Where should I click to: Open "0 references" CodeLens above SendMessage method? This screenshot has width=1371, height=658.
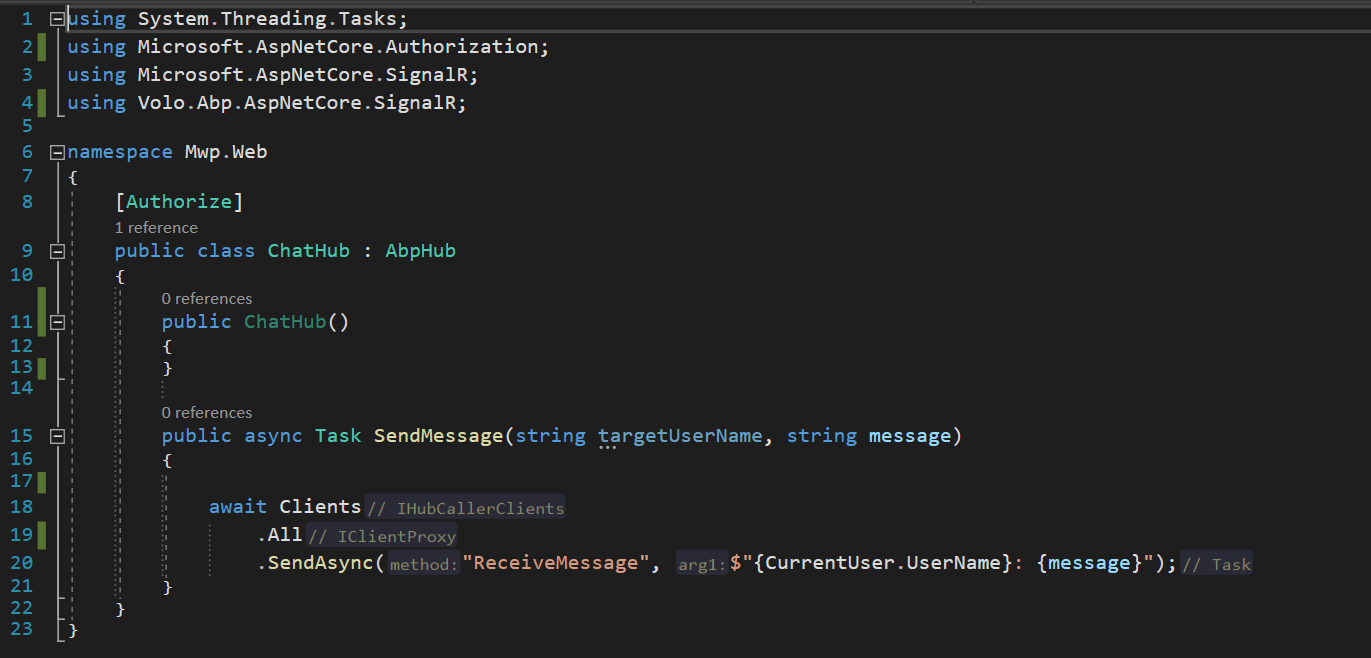[x=207, y=413]
